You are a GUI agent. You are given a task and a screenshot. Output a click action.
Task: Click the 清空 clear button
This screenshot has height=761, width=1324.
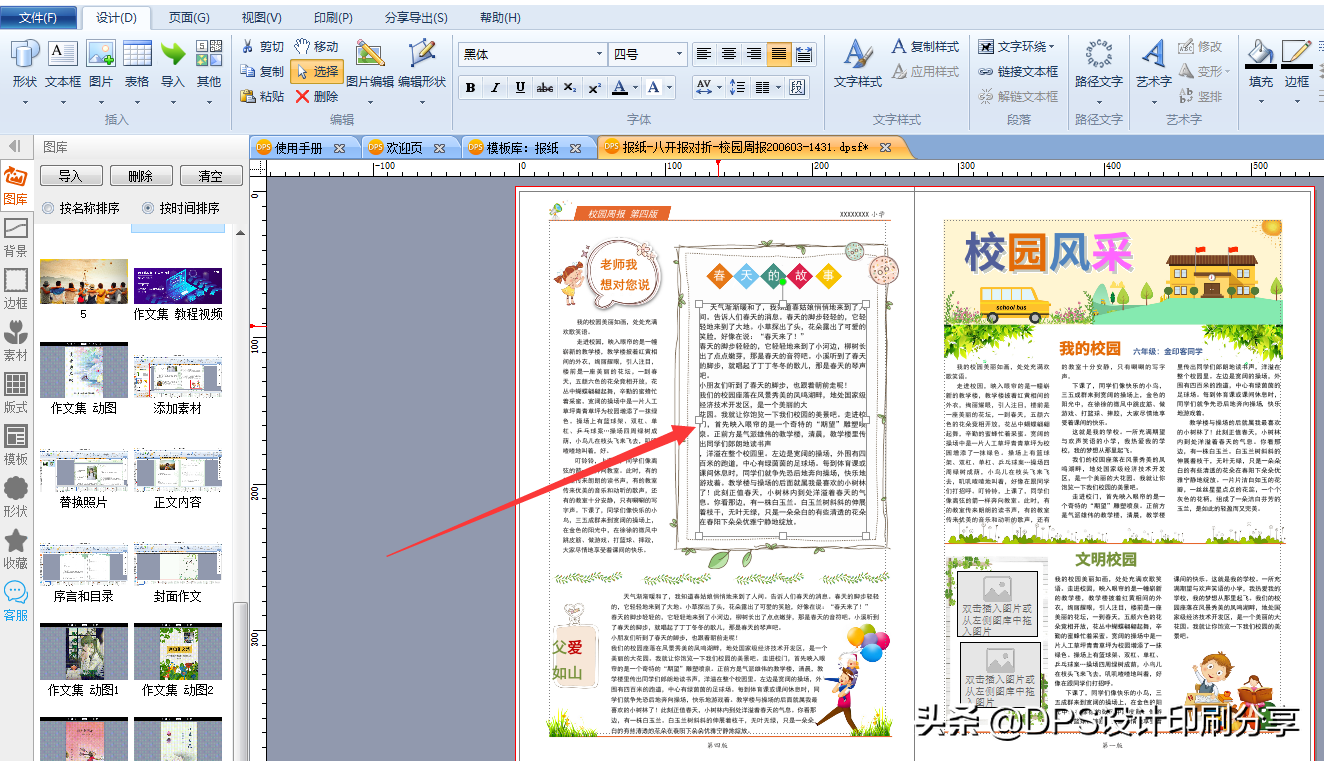211,176
